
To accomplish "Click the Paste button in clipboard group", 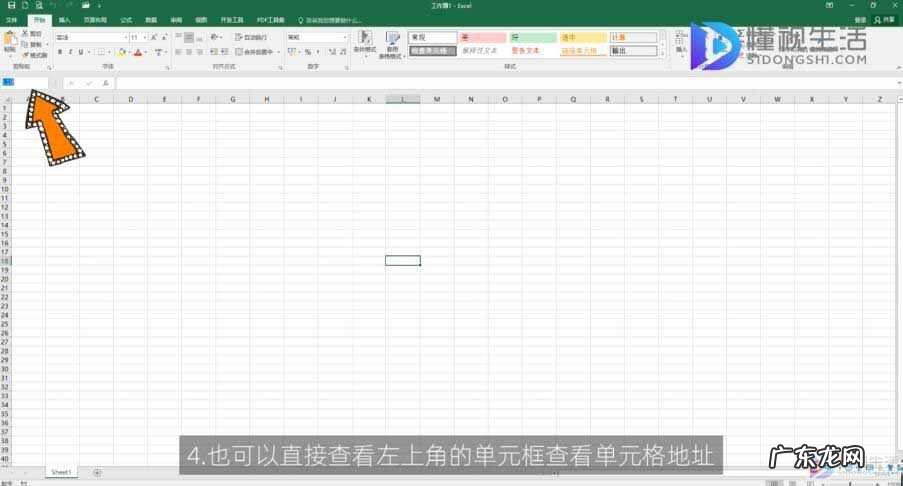I will pos(10,43).
